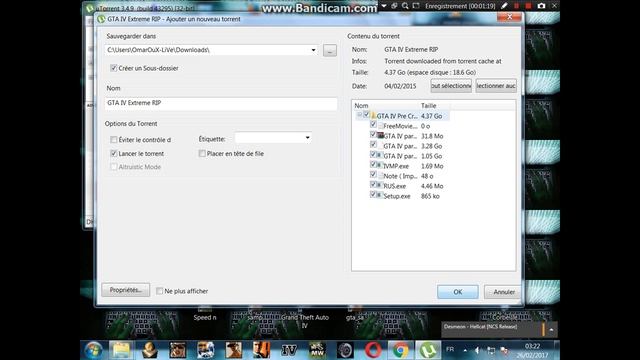Click the browse folder ... button
The width and height of the screenshot is (640, 360).
point(330,51)
